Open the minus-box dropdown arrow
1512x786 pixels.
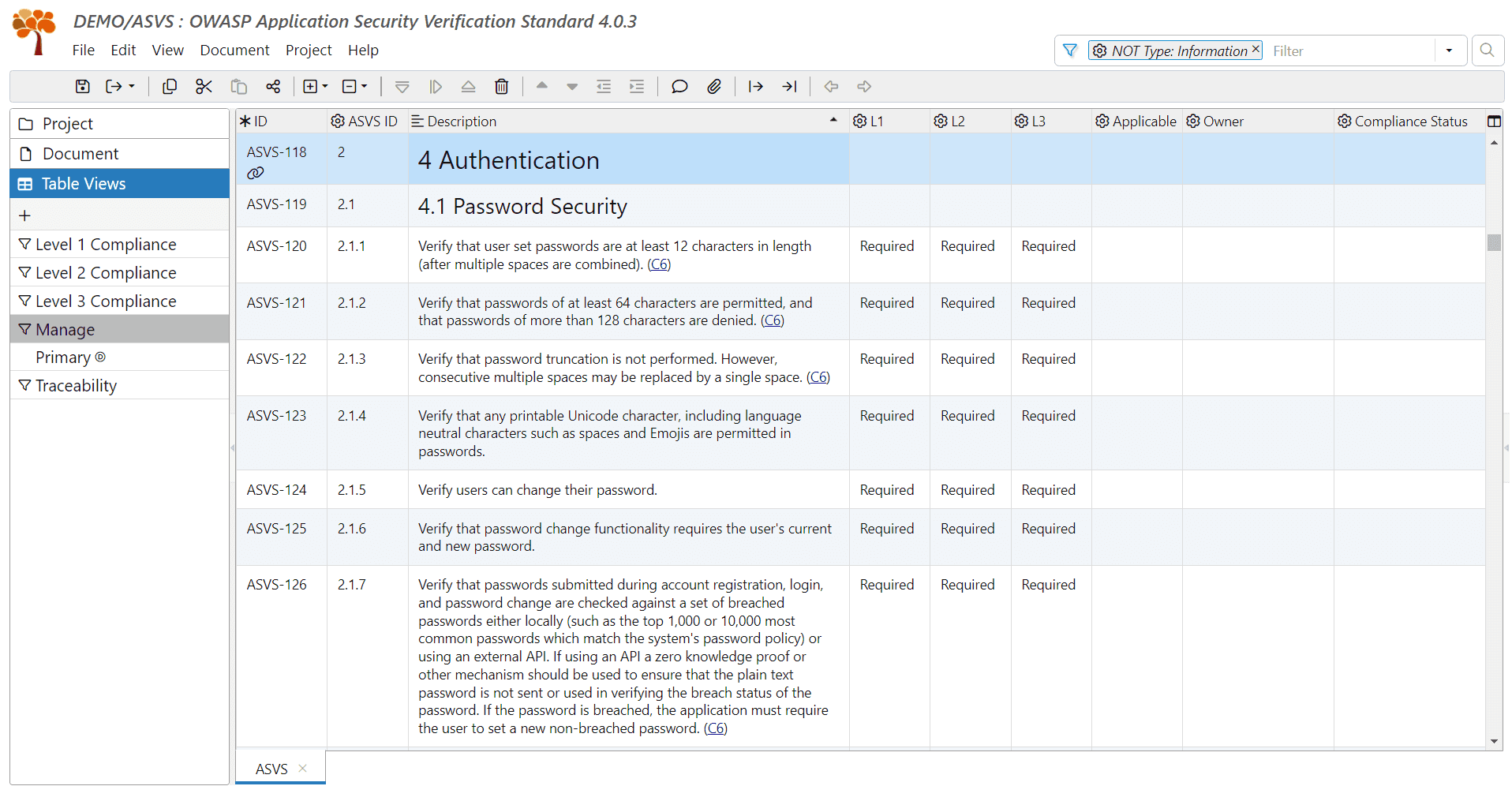365,87
